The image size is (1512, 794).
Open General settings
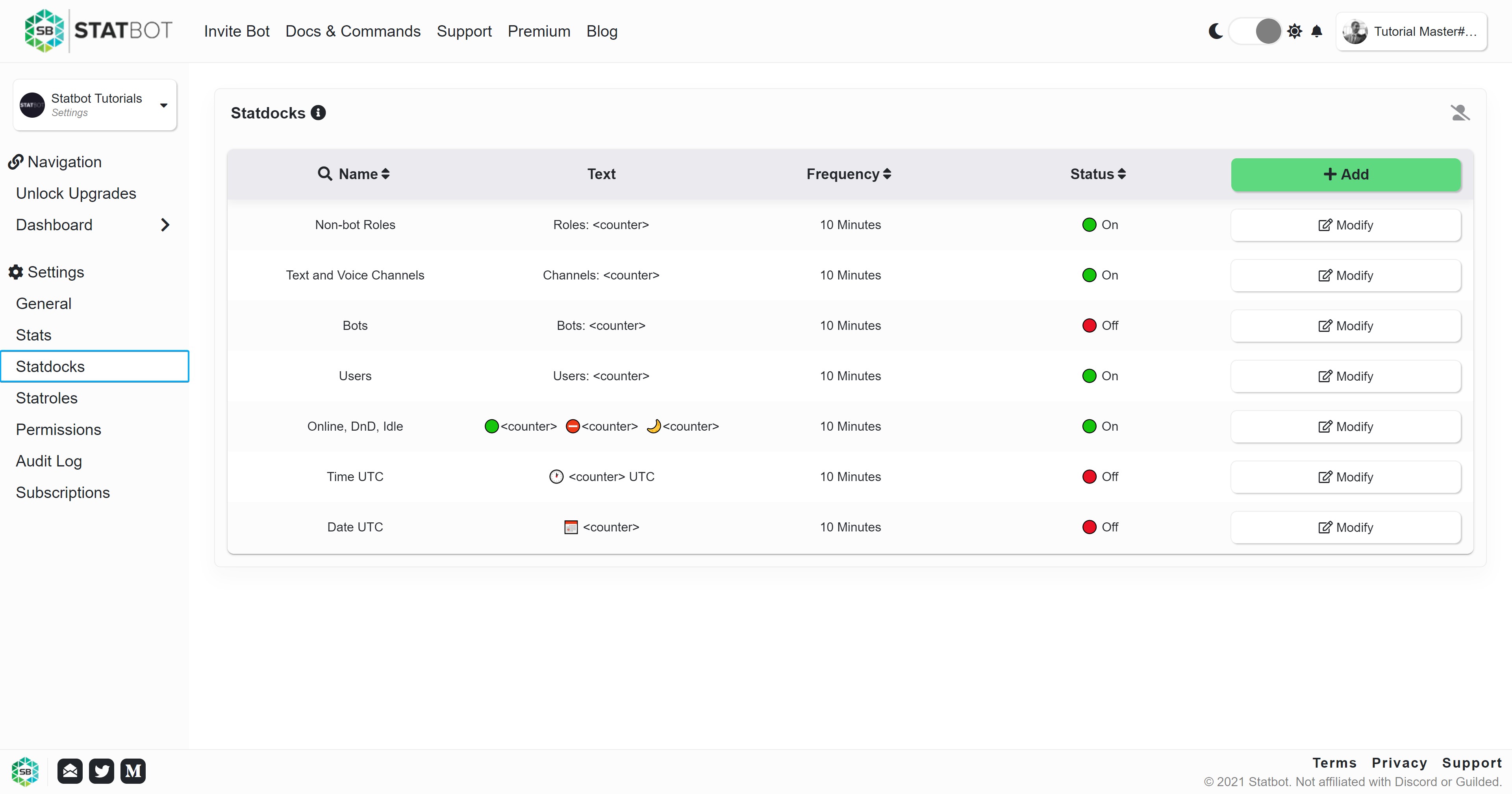coord(43,304)
